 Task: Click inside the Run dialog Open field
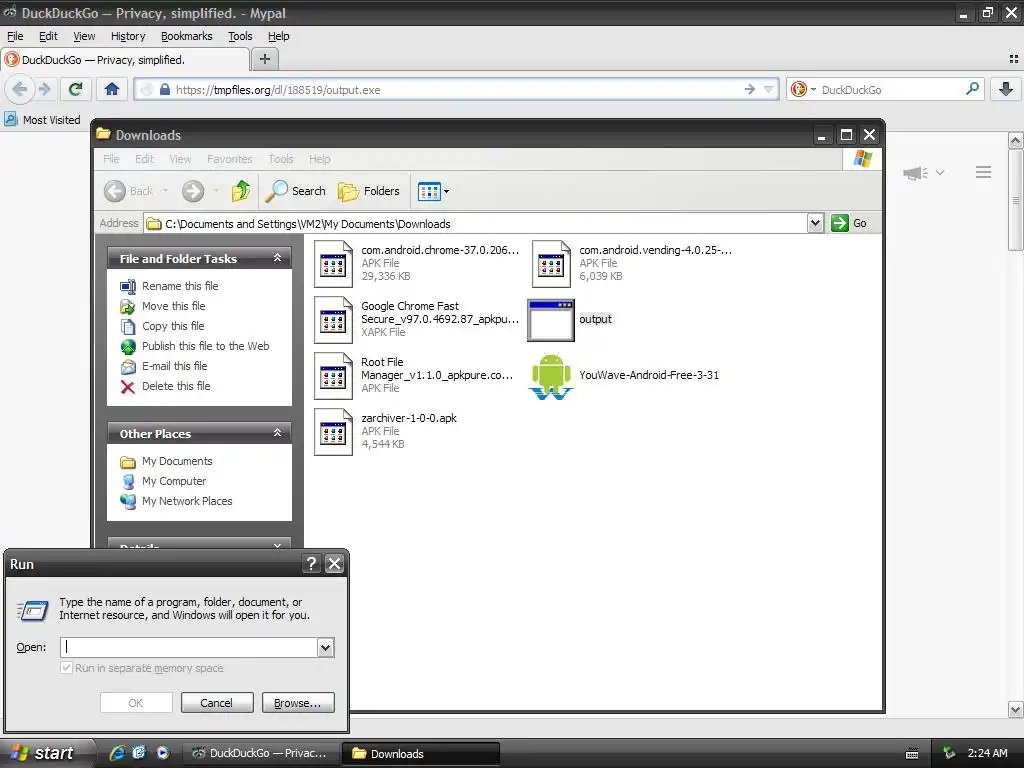pyautogui.click(x=189, y=647)
